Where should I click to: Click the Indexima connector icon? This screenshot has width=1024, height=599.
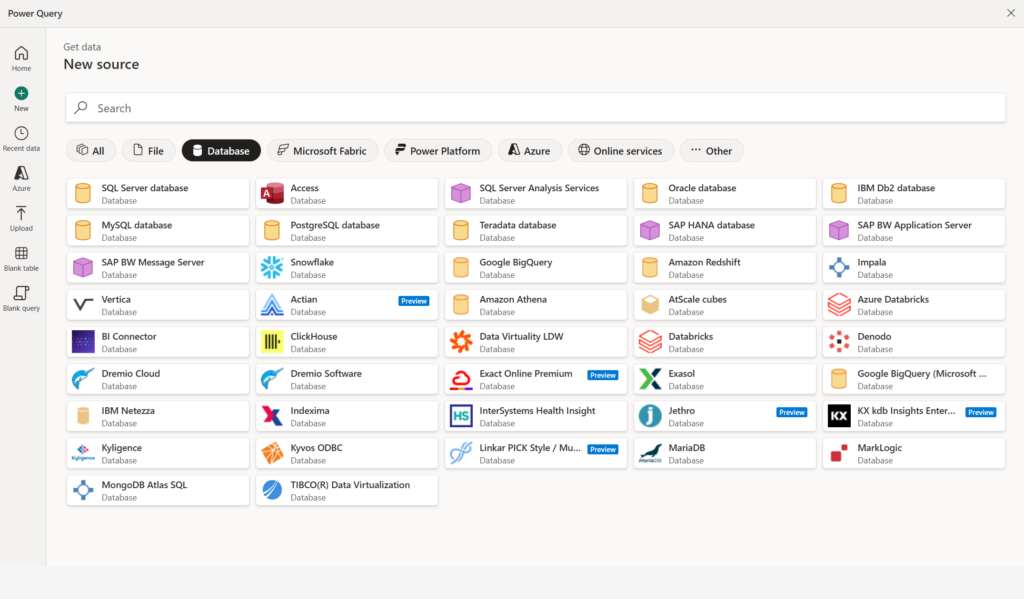click(x=272, y=416)
